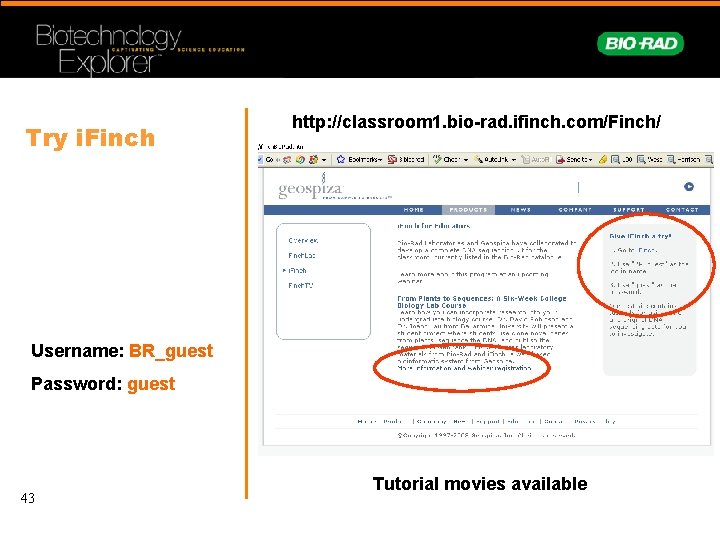Screen dimensions: 720x540
Task: Open the dropdown arrow left of Bookmarks
Action: pos(324,160)
